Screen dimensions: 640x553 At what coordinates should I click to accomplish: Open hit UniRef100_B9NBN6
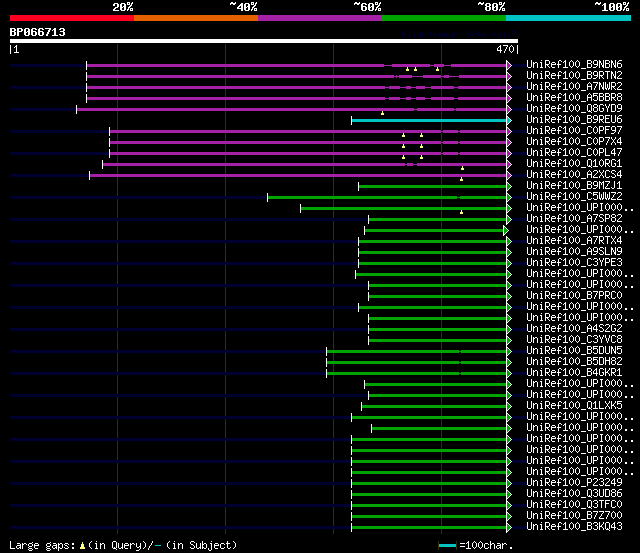pyautogui.click(x=574, y=64)
